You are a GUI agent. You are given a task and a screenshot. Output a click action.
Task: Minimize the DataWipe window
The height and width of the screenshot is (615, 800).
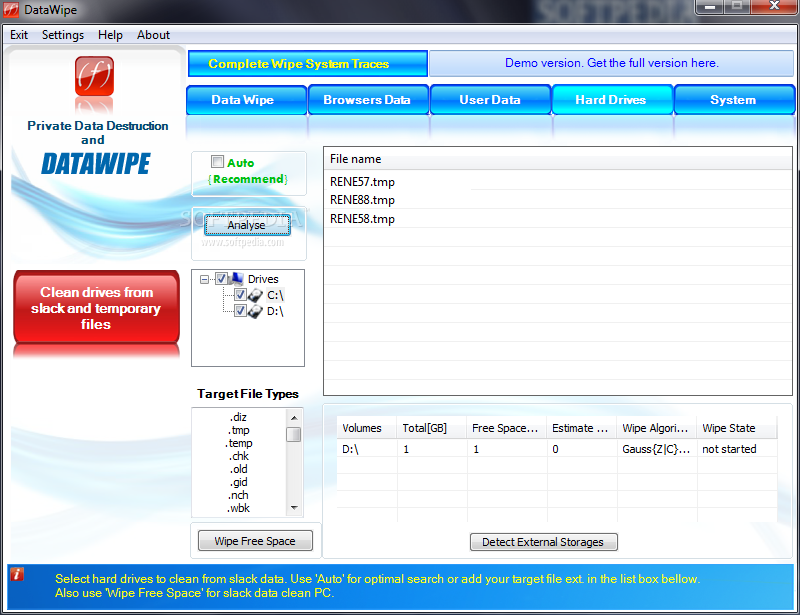point(709,6)
